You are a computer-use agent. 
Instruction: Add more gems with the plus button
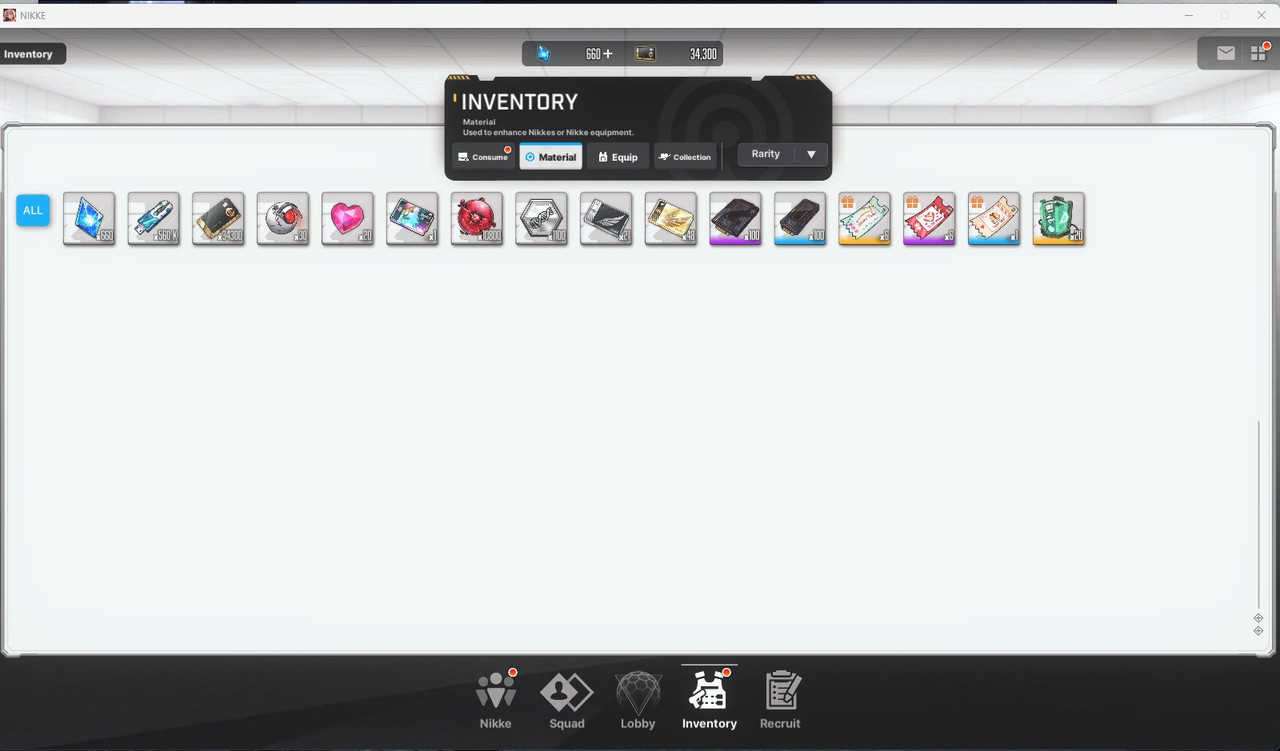(x=607, y=54)
